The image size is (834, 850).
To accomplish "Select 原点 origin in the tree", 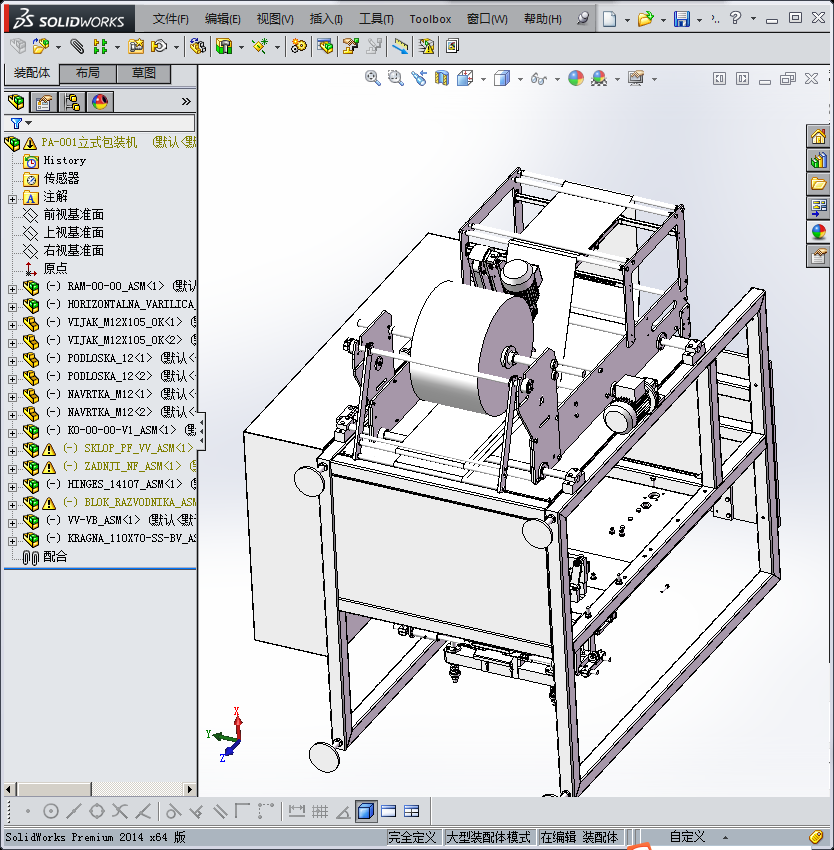I will click(x=55, y=268).
